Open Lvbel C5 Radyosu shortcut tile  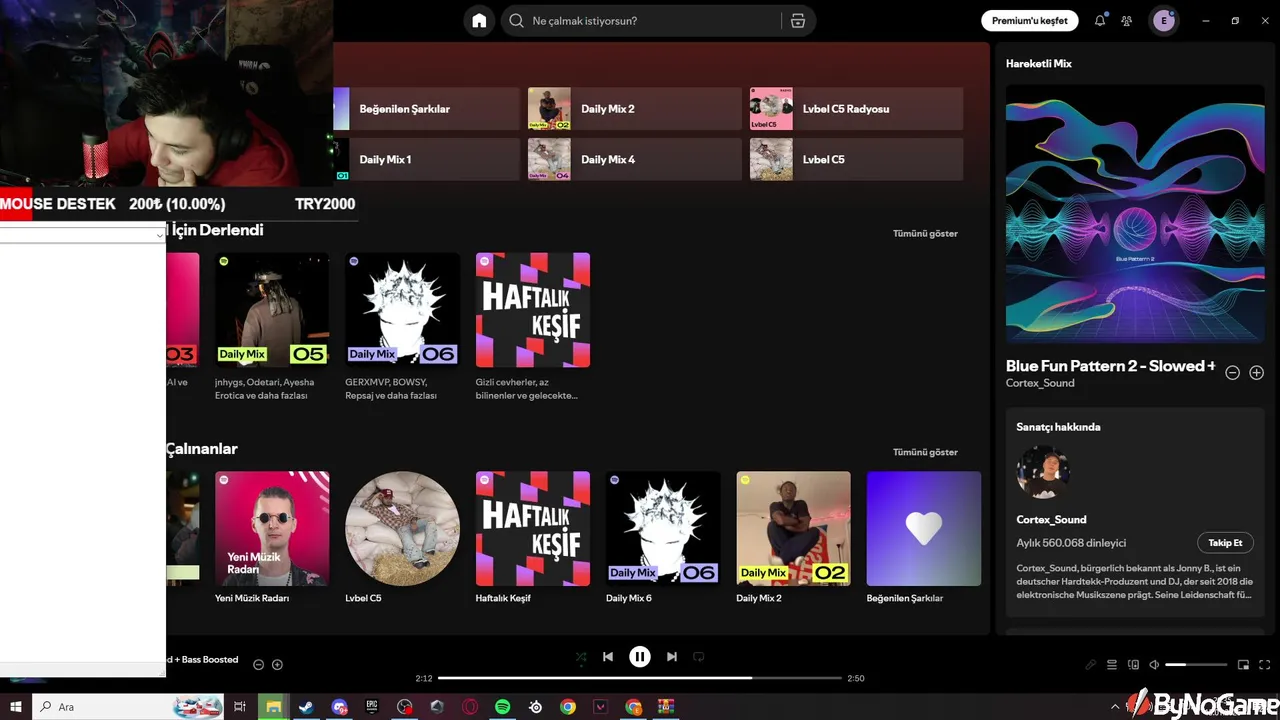pyautogui.click(x=856, y=109)
